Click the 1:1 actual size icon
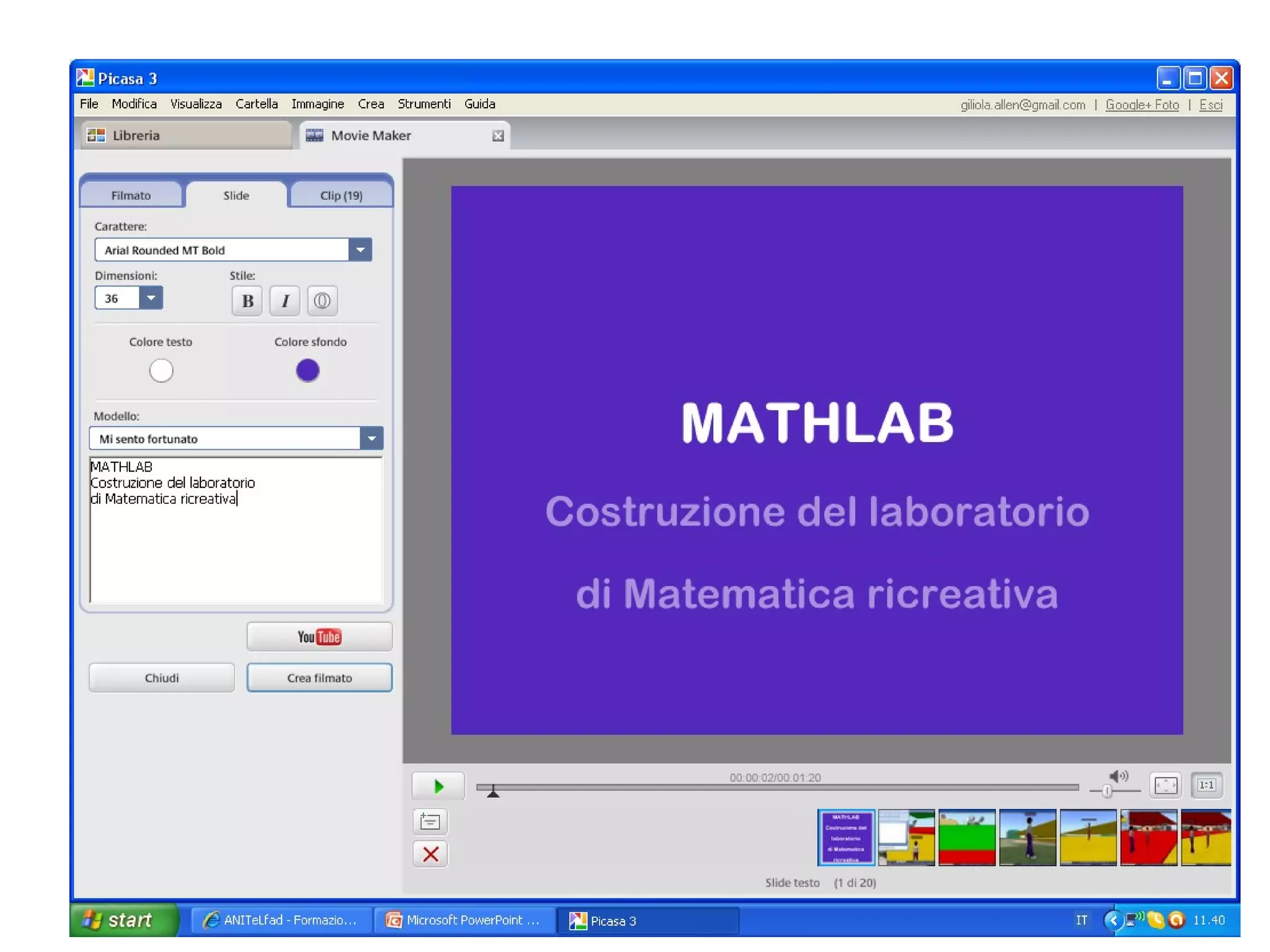The image size is (1270, 952). pyautogui.click(x=1206, y=785)
